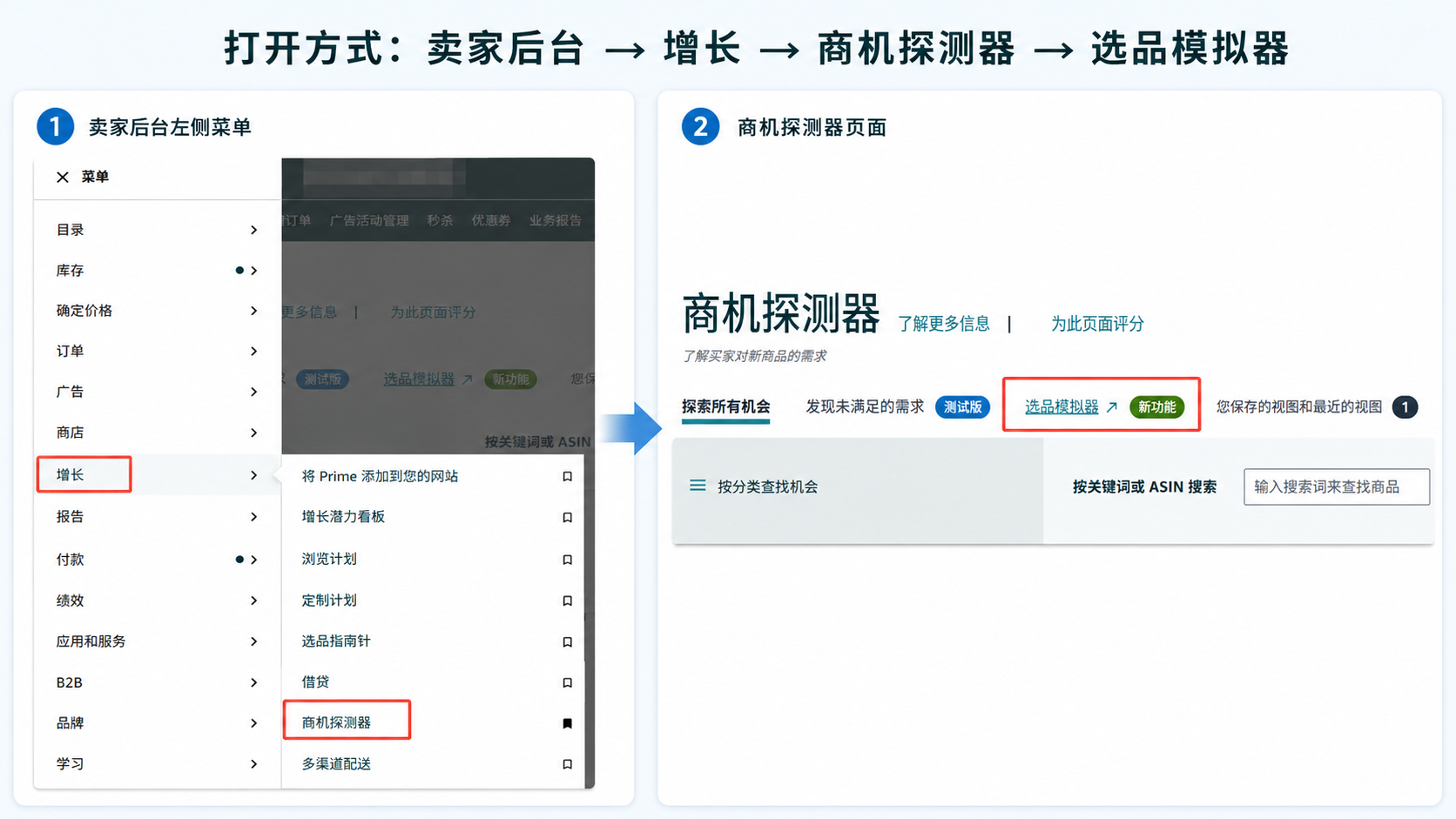Bookmark the 定制计划 entry
Viewport: 1456px width, 819px height.
[567, 601]
